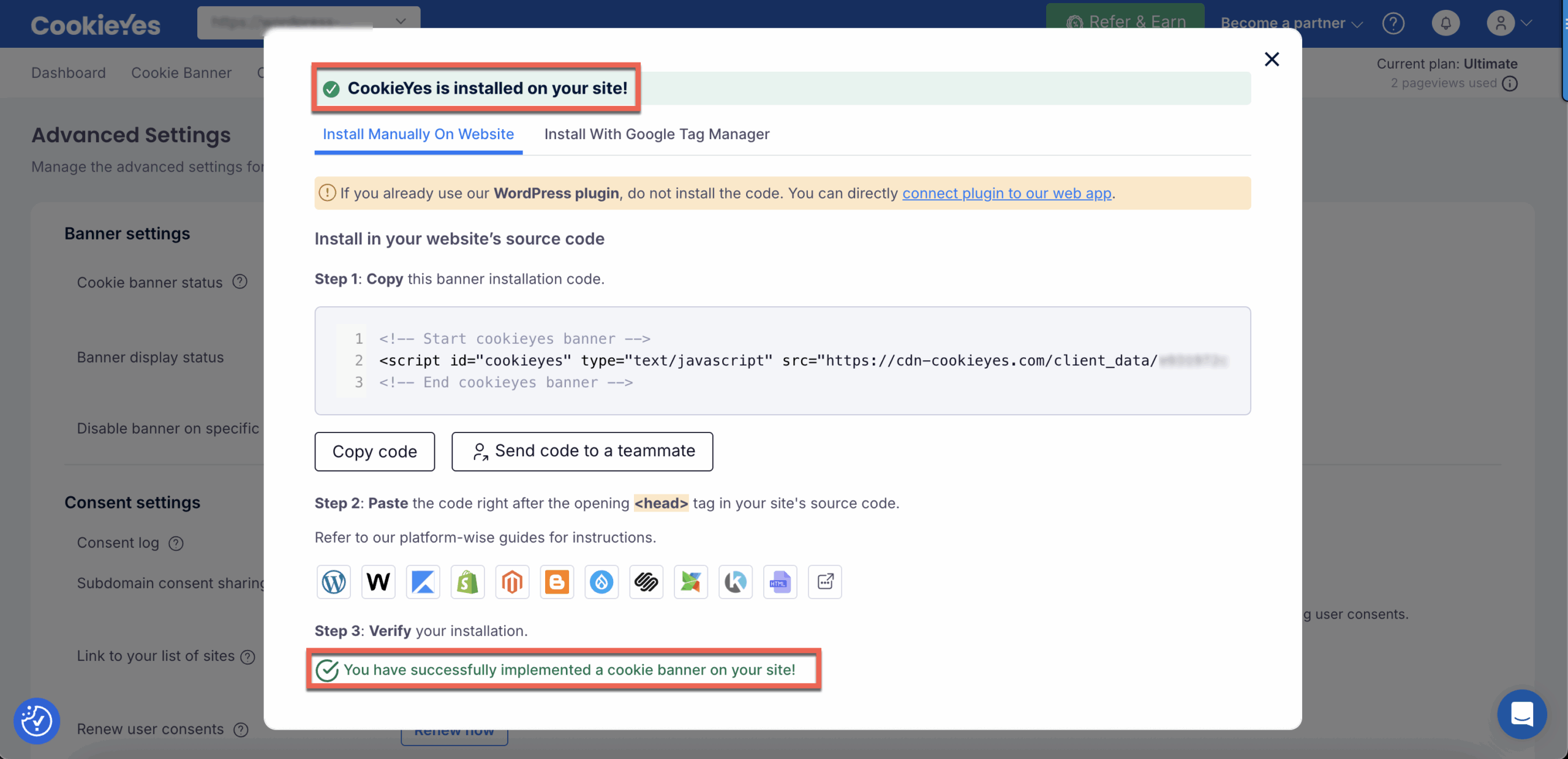The width and height of the screenshot is (1568, 759).
Task: Expand the Become a partner menu
Action: (x=1291, y=23)
